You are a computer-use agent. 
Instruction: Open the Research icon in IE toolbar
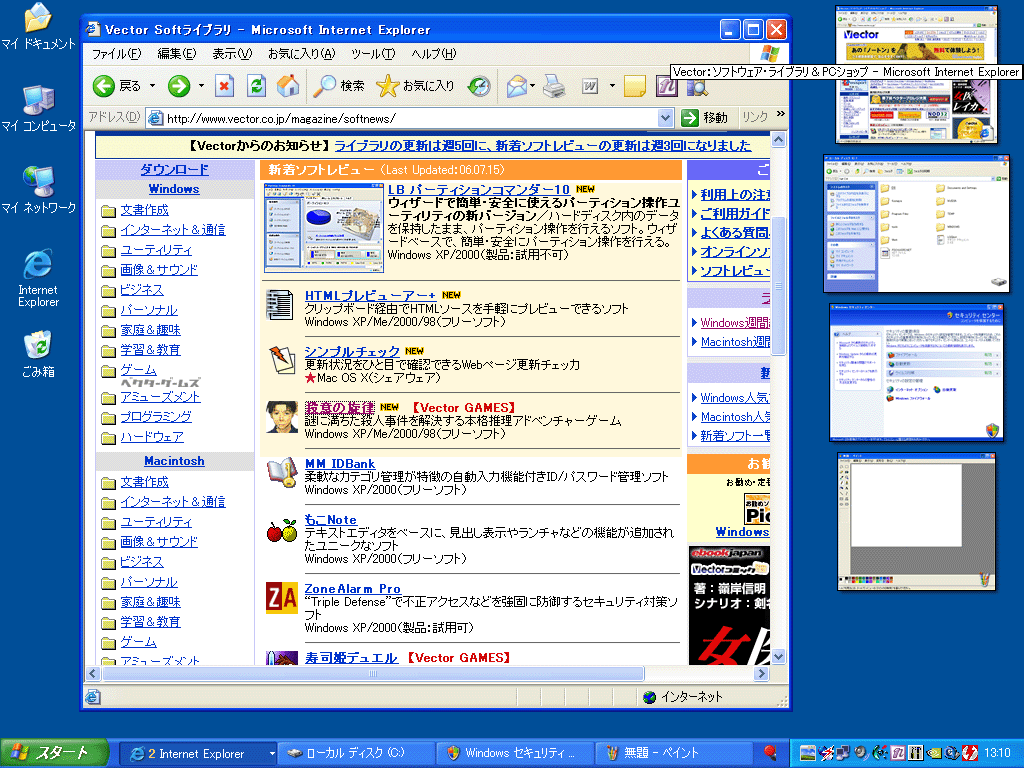pos(697,86)
